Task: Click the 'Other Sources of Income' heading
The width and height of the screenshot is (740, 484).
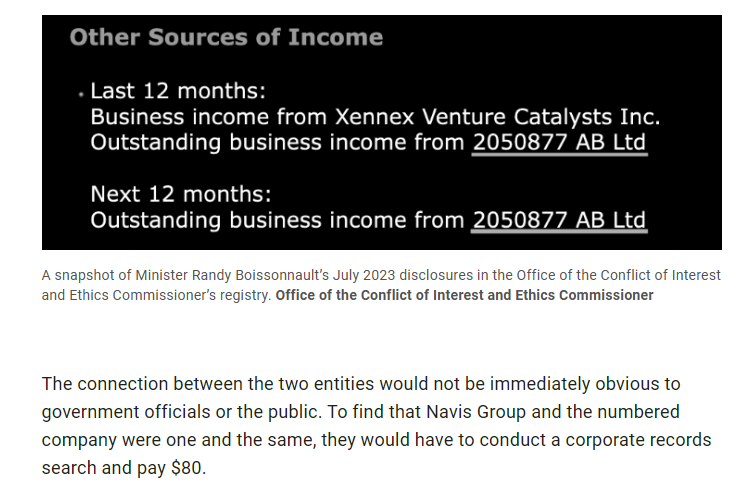Action: click(226, 38)
